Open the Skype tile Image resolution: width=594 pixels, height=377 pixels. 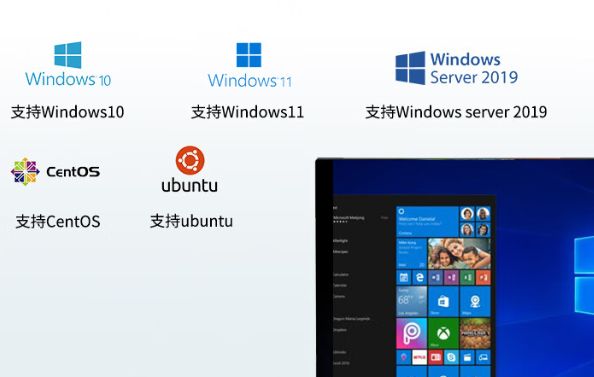(451, 357)
